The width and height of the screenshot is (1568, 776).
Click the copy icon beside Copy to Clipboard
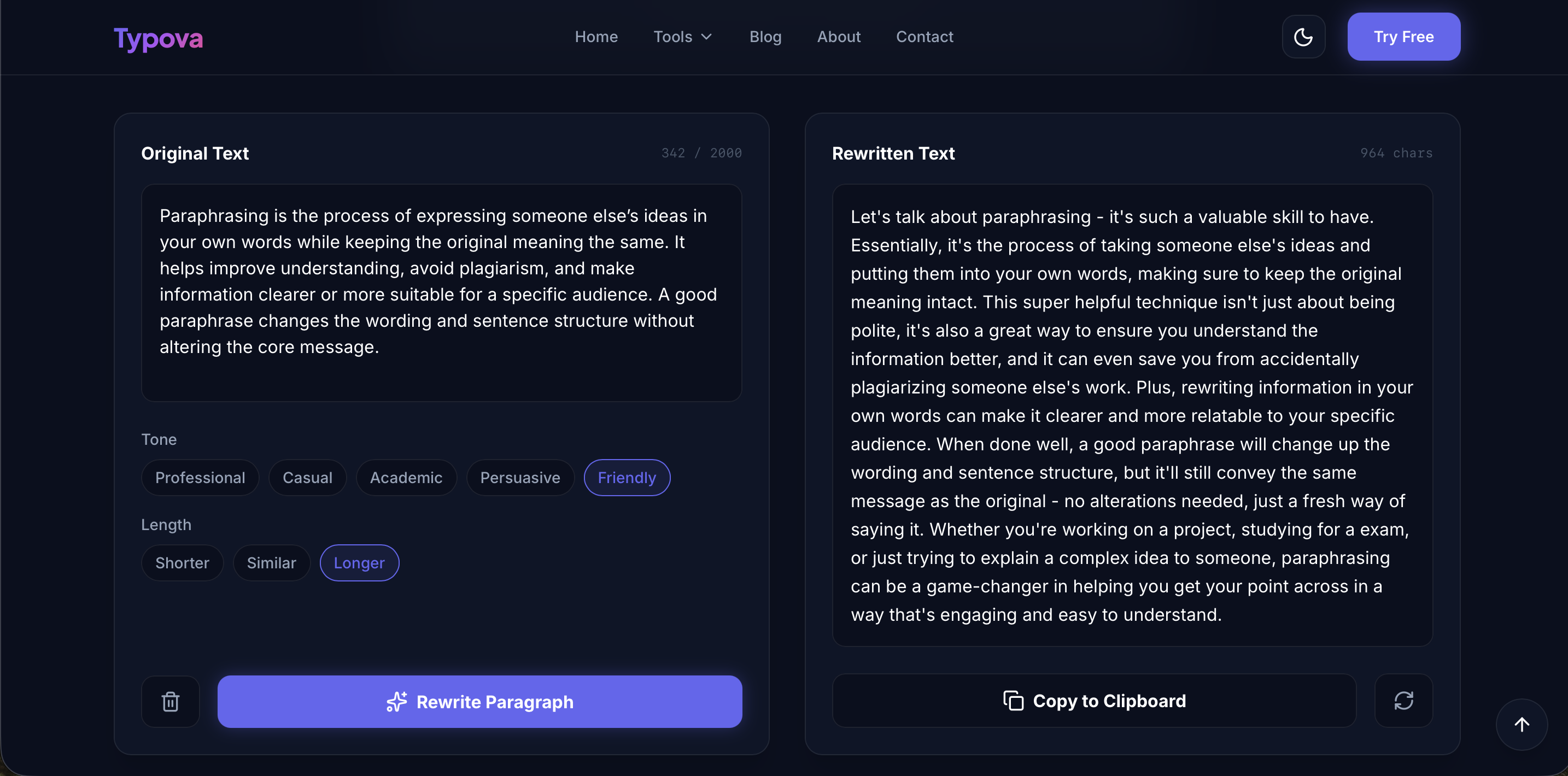coord(1013,701)
